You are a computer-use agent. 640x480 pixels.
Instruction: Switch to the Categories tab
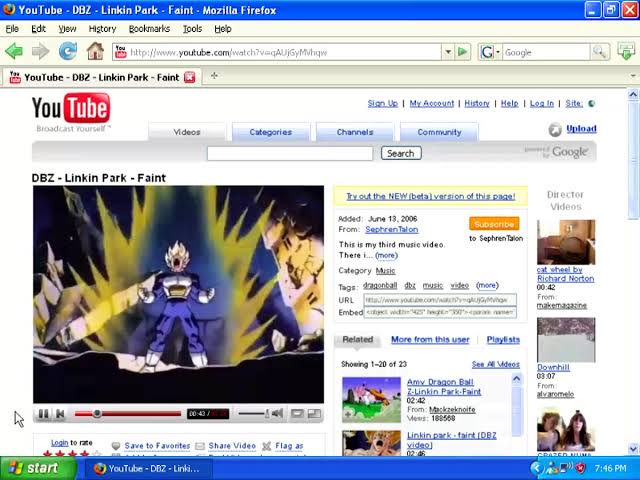click(x=271, y=132)
